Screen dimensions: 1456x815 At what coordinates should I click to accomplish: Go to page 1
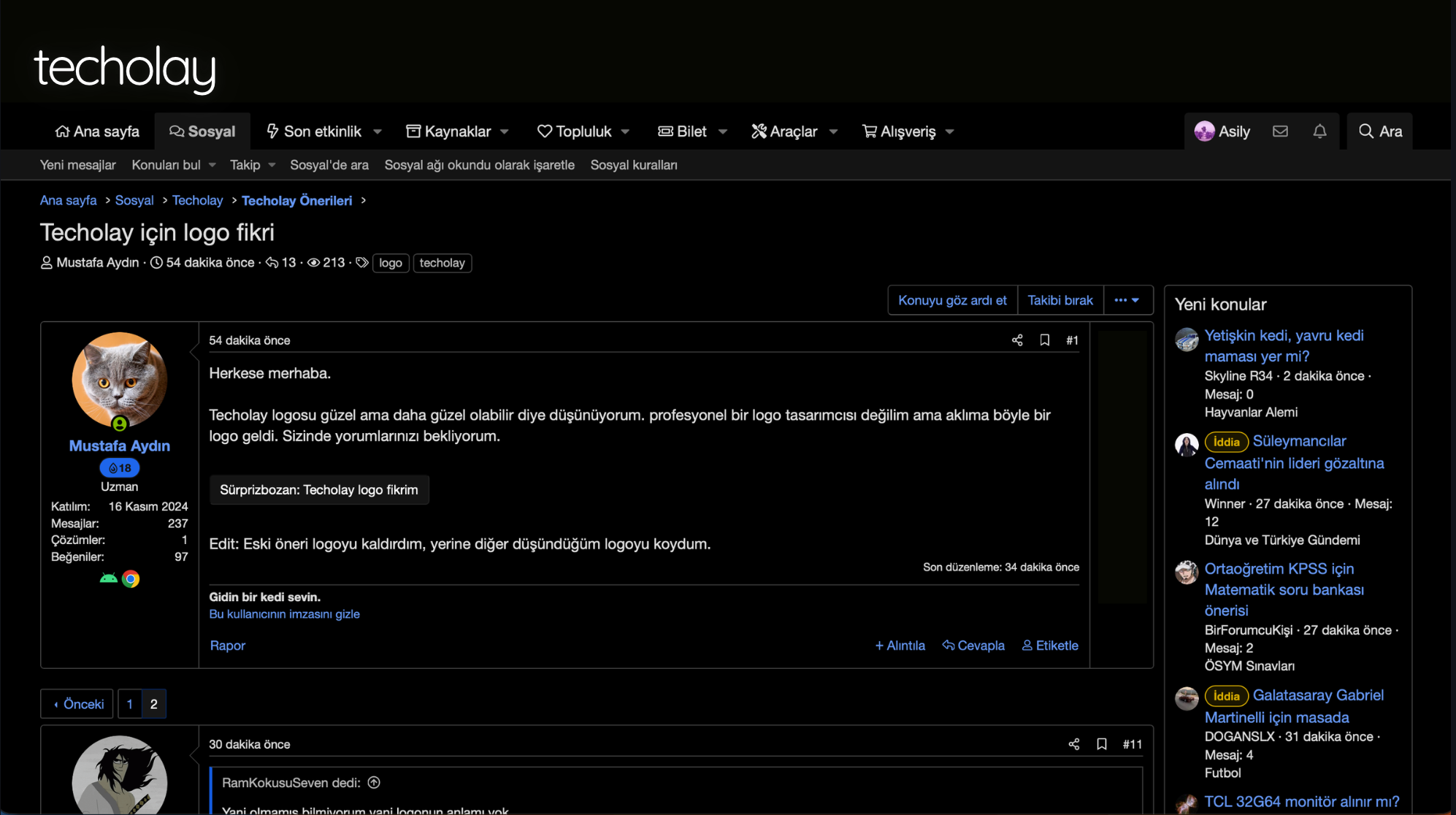click(130, 704)
